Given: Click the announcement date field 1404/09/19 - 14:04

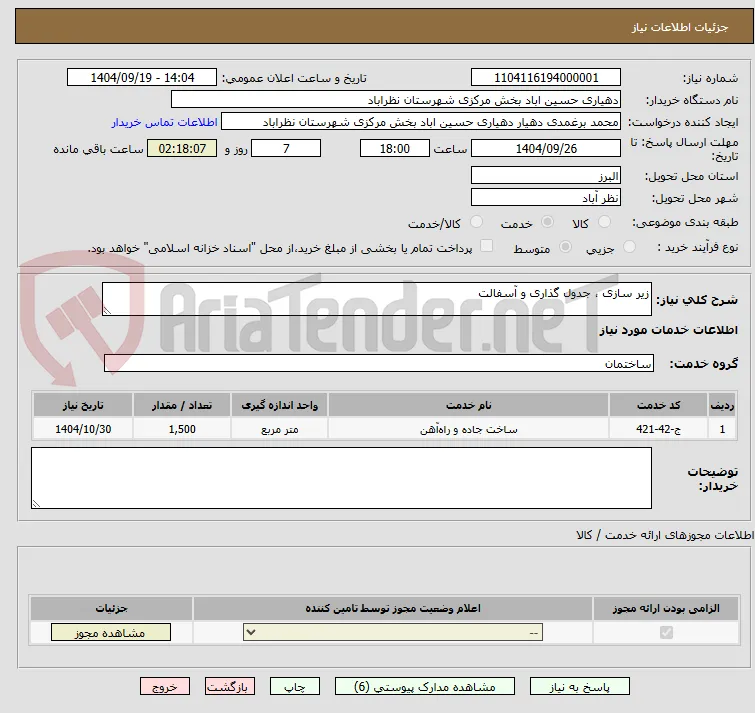Looking at the screenshot, I should click(142, 78).
